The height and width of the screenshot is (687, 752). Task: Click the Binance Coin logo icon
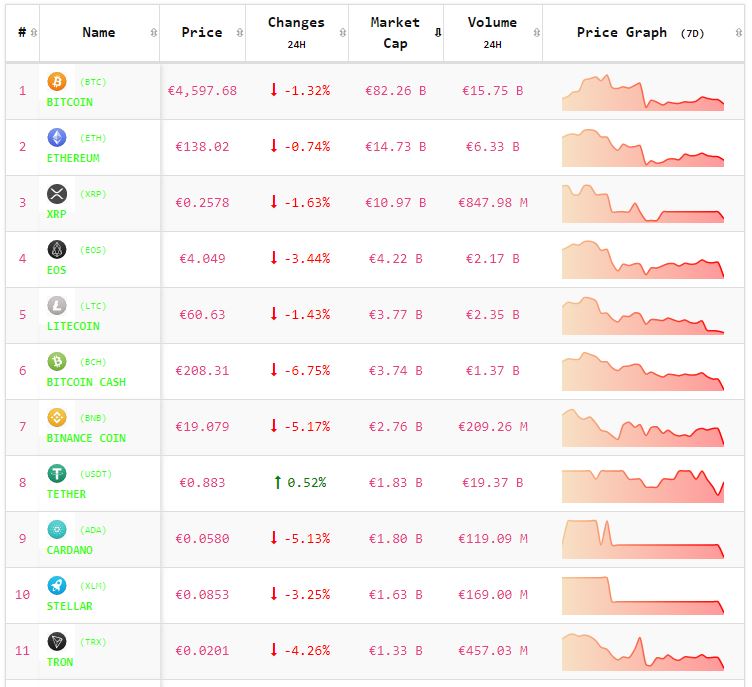coord(57,418)
